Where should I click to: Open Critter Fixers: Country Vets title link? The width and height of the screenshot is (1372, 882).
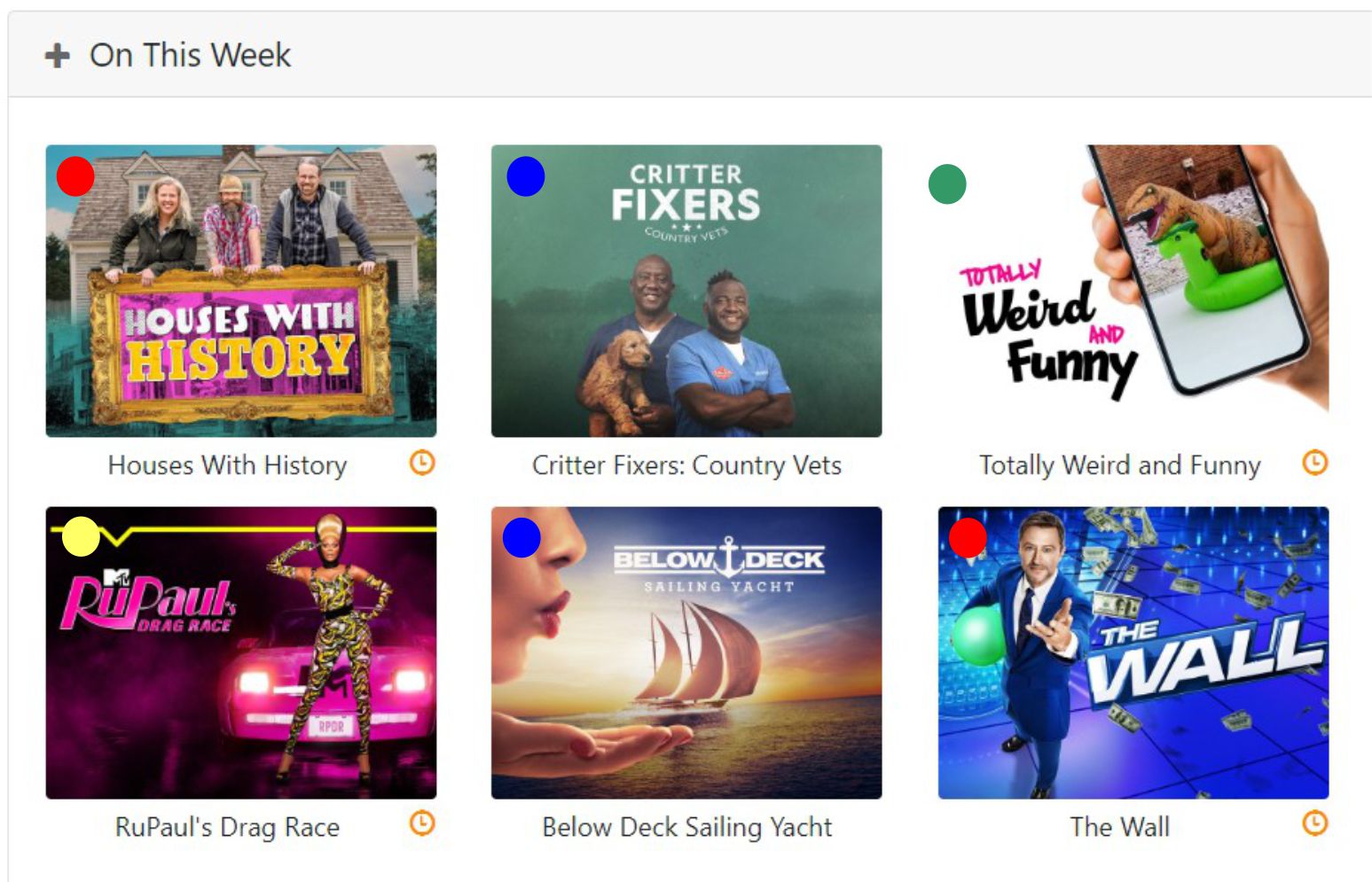686,465
